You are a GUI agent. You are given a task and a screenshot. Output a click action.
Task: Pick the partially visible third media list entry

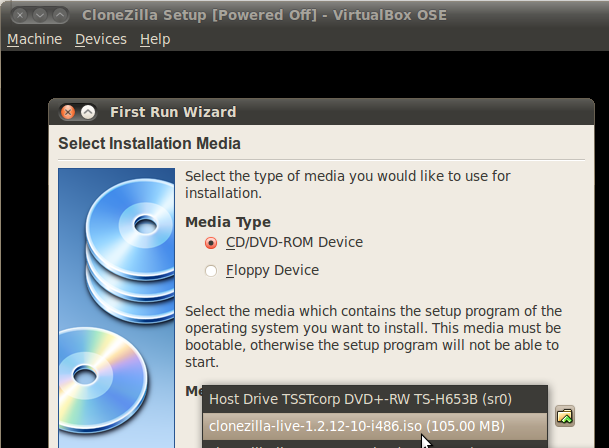tap(375, 444)
